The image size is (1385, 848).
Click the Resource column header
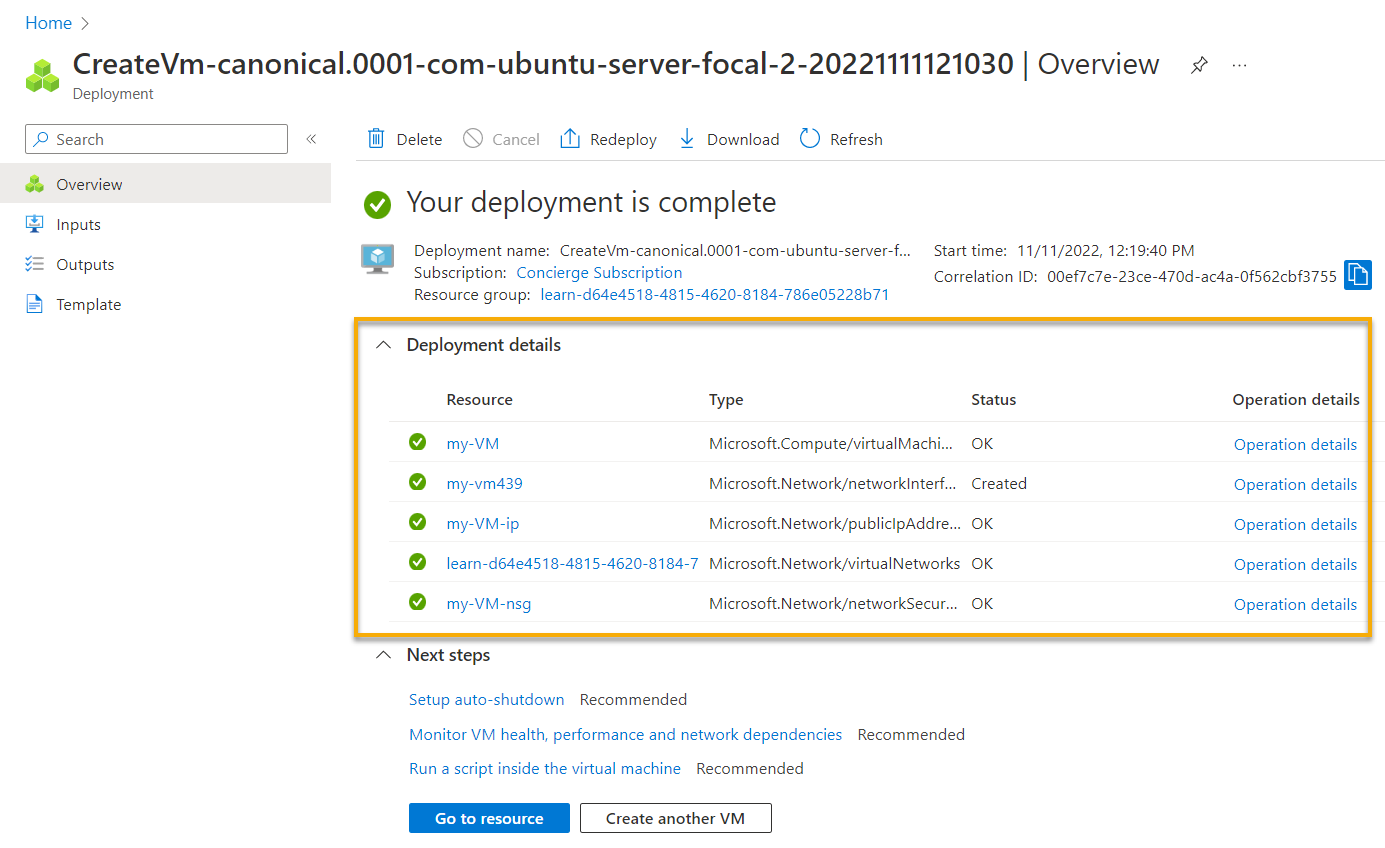tap(479, 399)
